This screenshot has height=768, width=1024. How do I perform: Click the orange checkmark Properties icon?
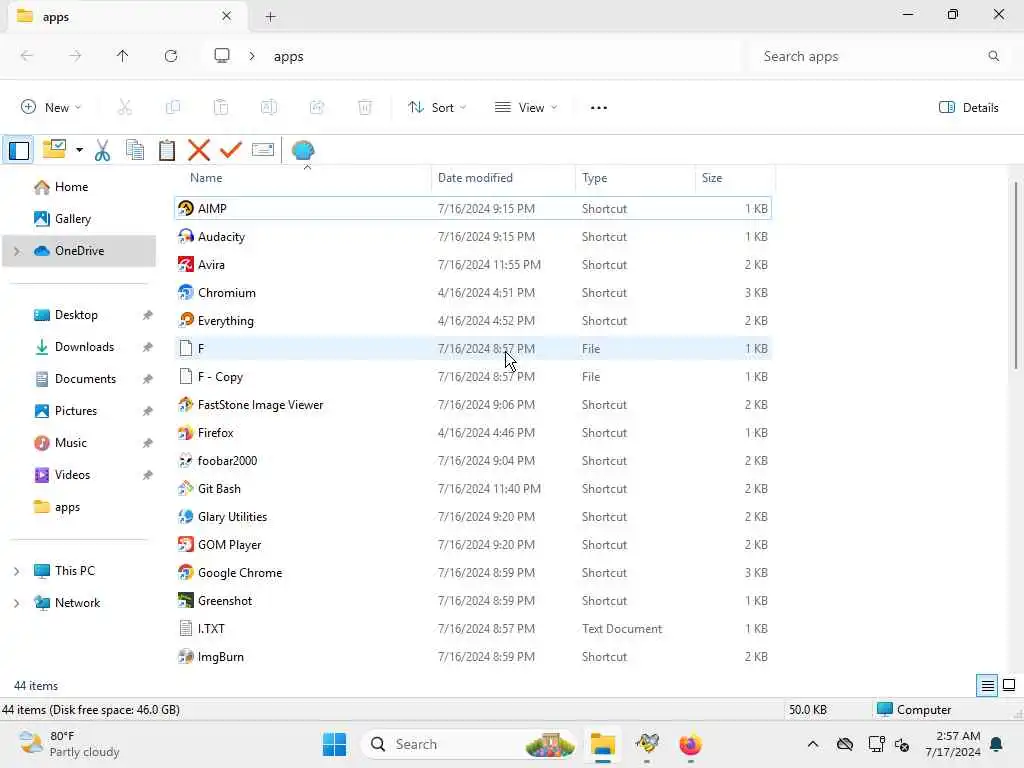231,150
